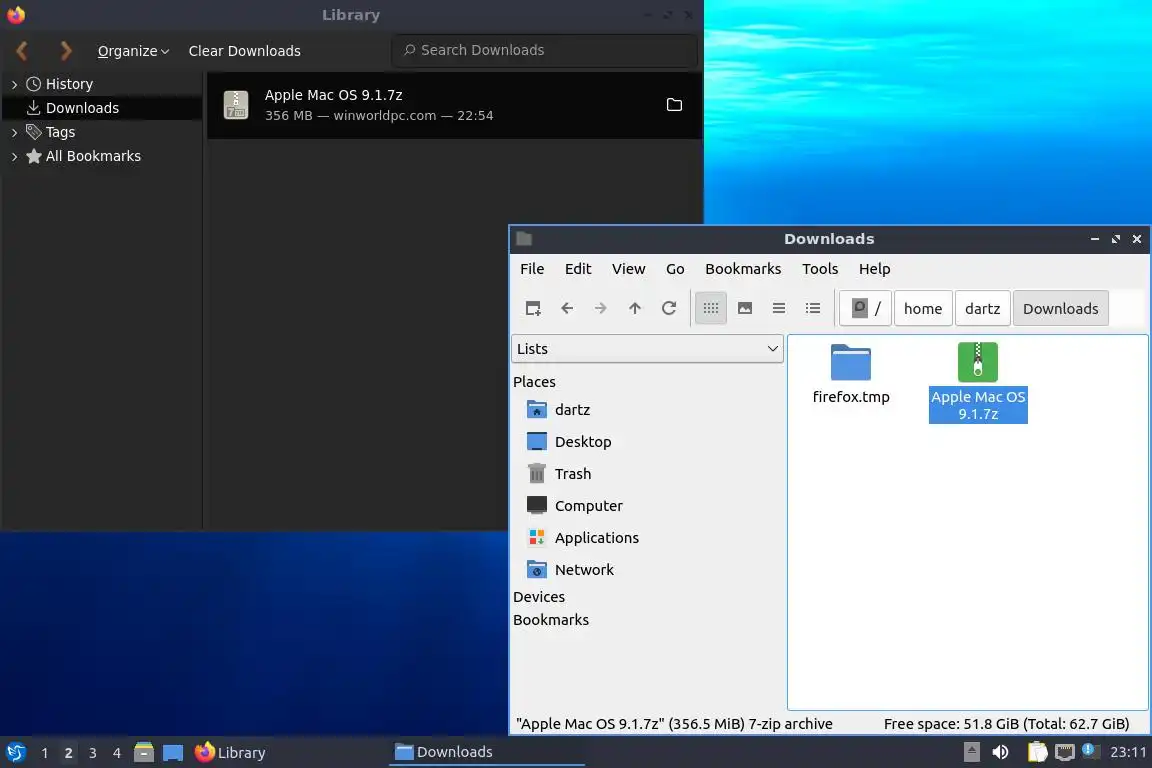Click Clear Downloads button
The height and width of the screenshot is (768, 1152).
click(x=245, y=51)
